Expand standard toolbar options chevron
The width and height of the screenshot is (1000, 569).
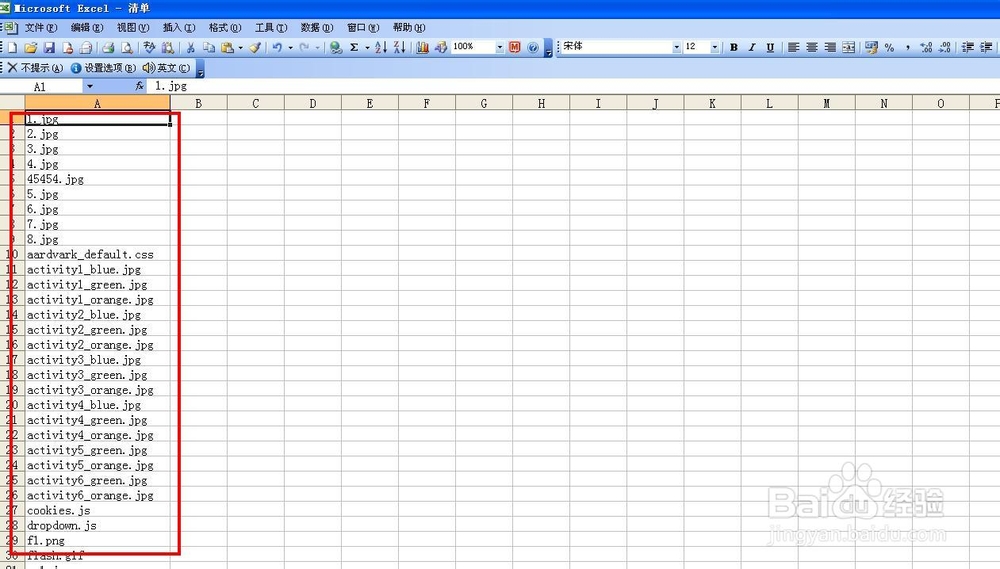tap(548, 48)
